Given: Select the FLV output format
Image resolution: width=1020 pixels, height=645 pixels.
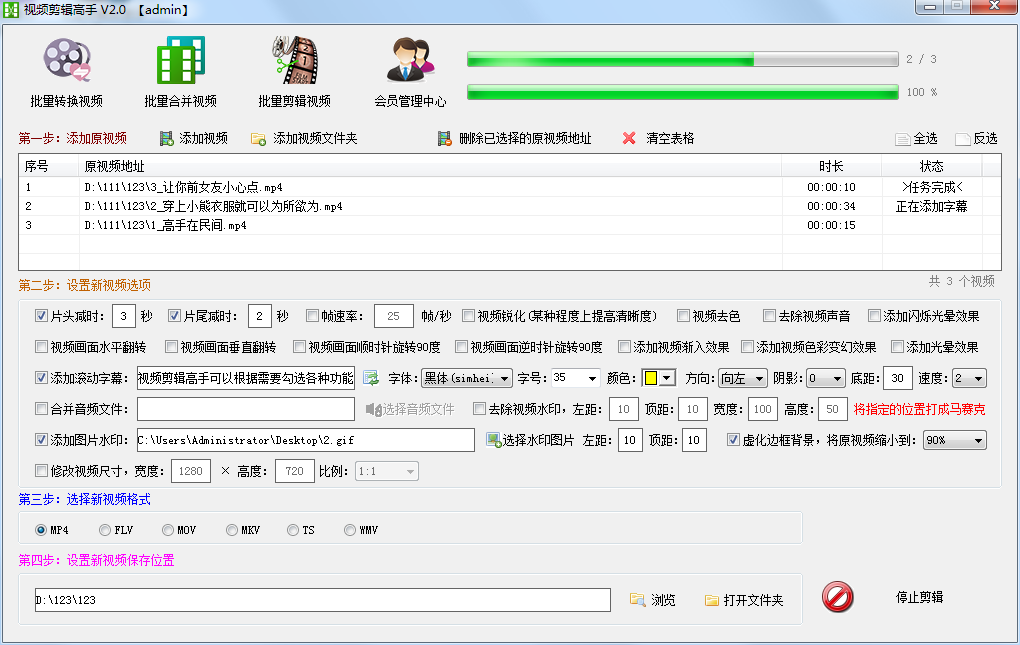Looking at the screenshot, I should pos(105,531).
